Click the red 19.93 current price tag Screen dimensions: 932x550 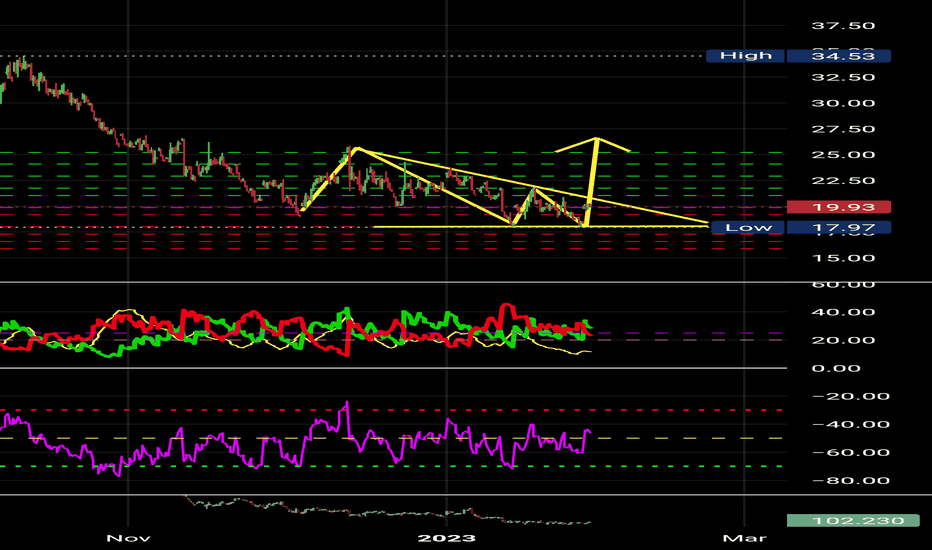(839, 207)
